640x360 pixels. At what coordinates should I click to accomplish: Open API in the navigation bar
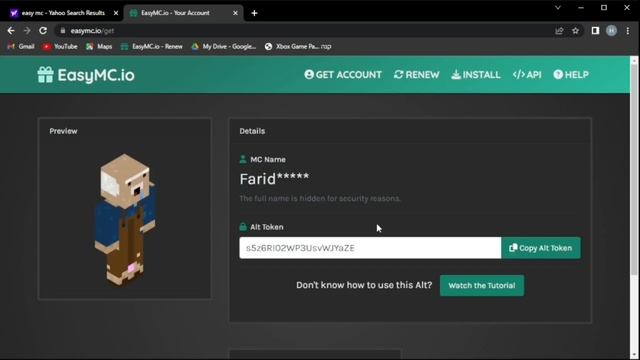527,75
